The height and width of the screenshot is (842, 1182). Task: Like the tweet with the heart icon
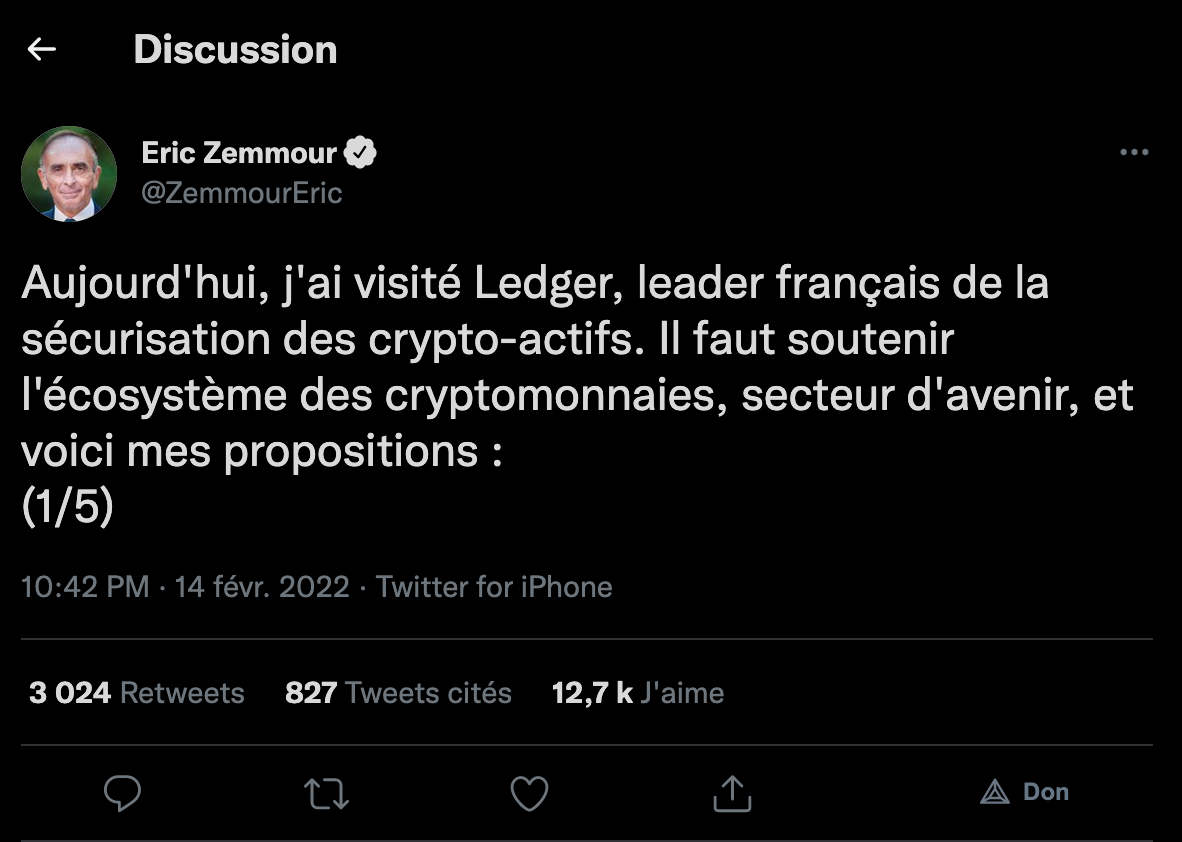tap(529, 793)
